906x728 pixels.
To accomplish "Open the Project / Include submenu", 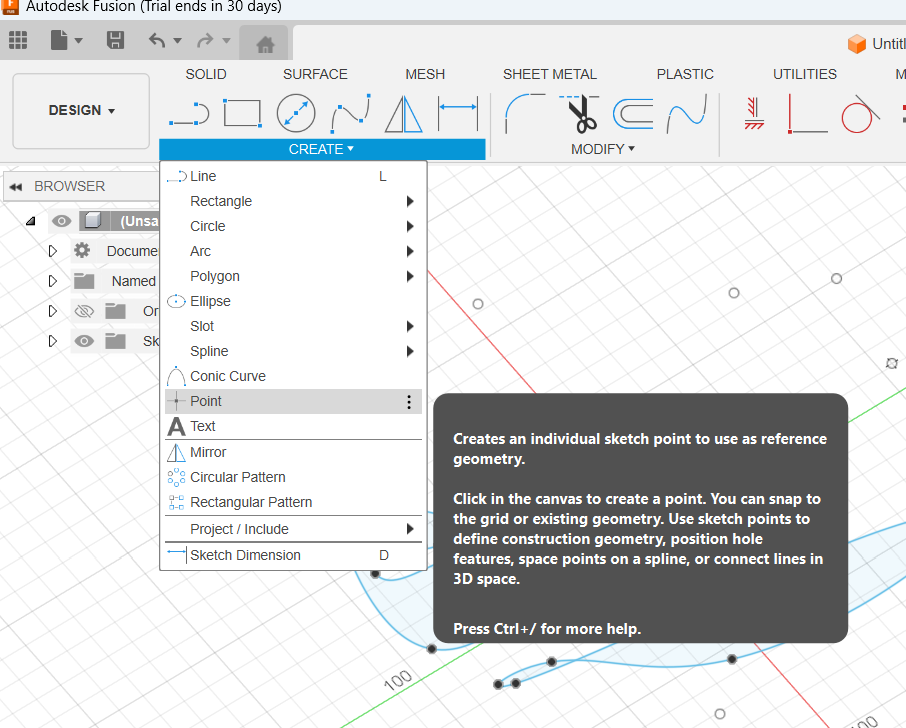I will (294, 529).
